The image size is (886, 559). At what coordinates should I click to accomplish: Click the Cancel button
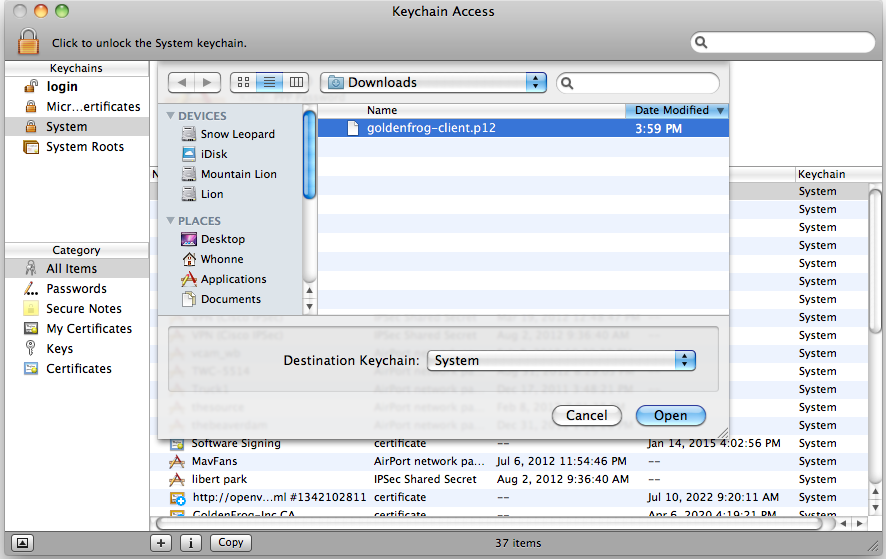(x=587, y=415)
